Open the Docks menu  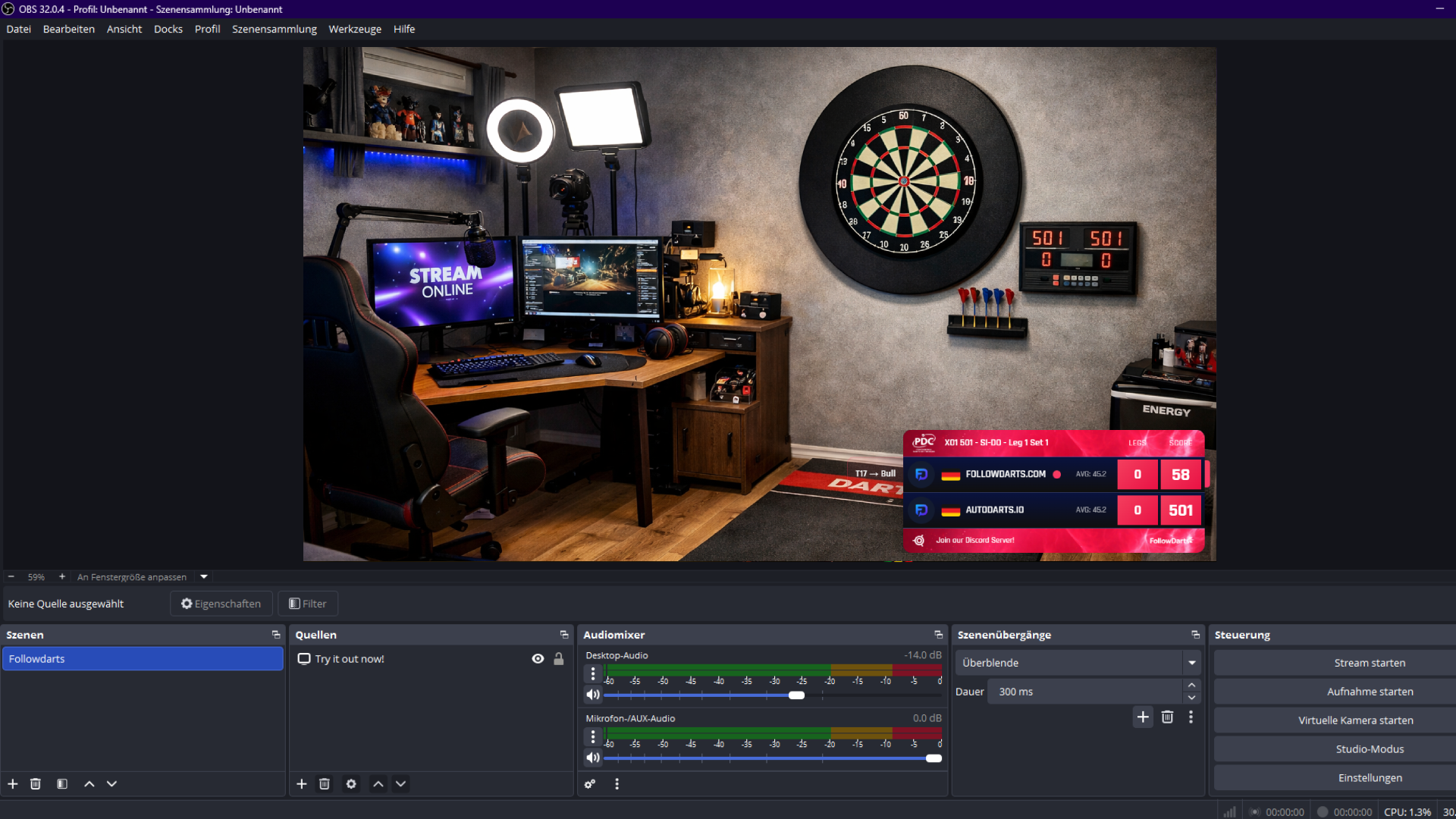pyautogui.click(x=168, y=29)
